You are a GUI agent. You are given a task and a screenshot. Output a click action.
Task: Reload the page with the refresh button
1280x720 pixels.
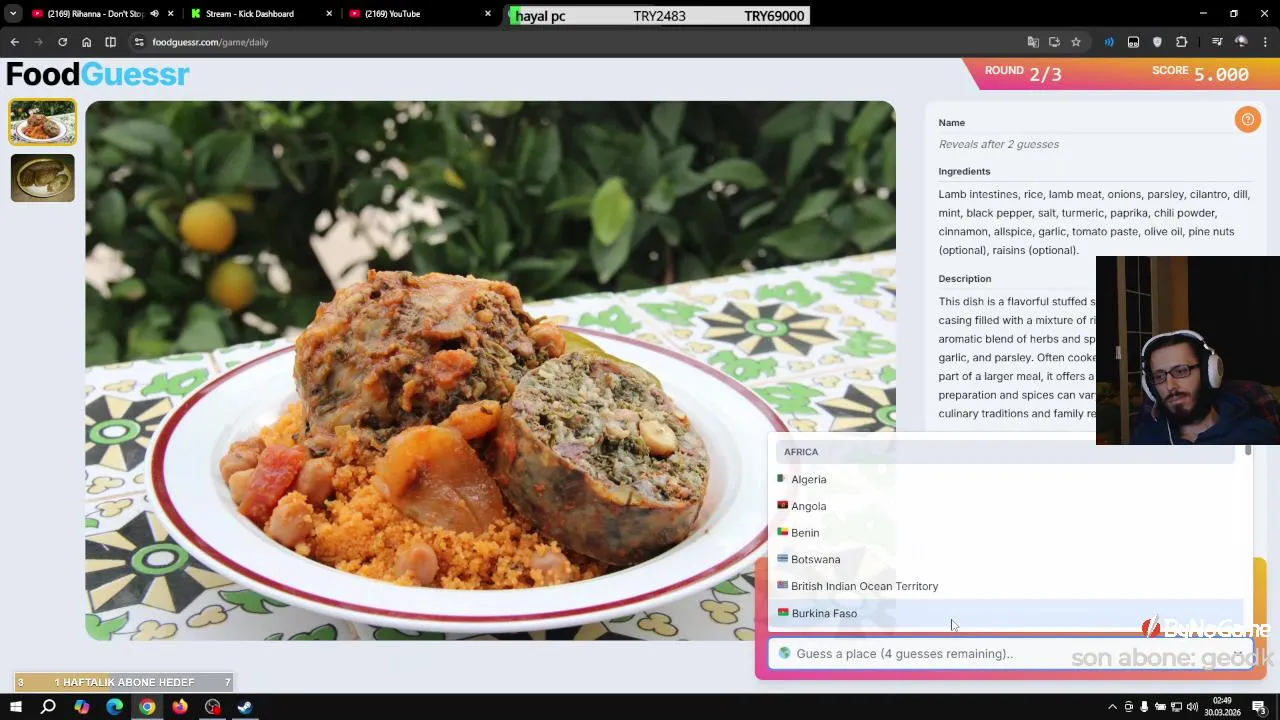tap(62, 42)
